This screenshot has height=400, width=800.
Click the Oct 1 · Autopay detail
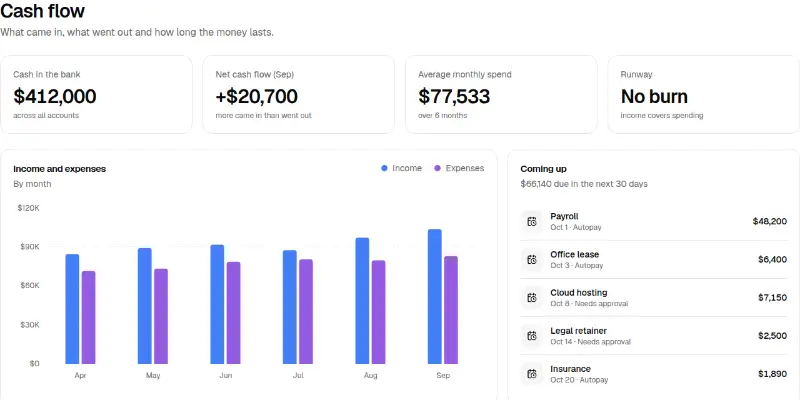click(576, 228)
